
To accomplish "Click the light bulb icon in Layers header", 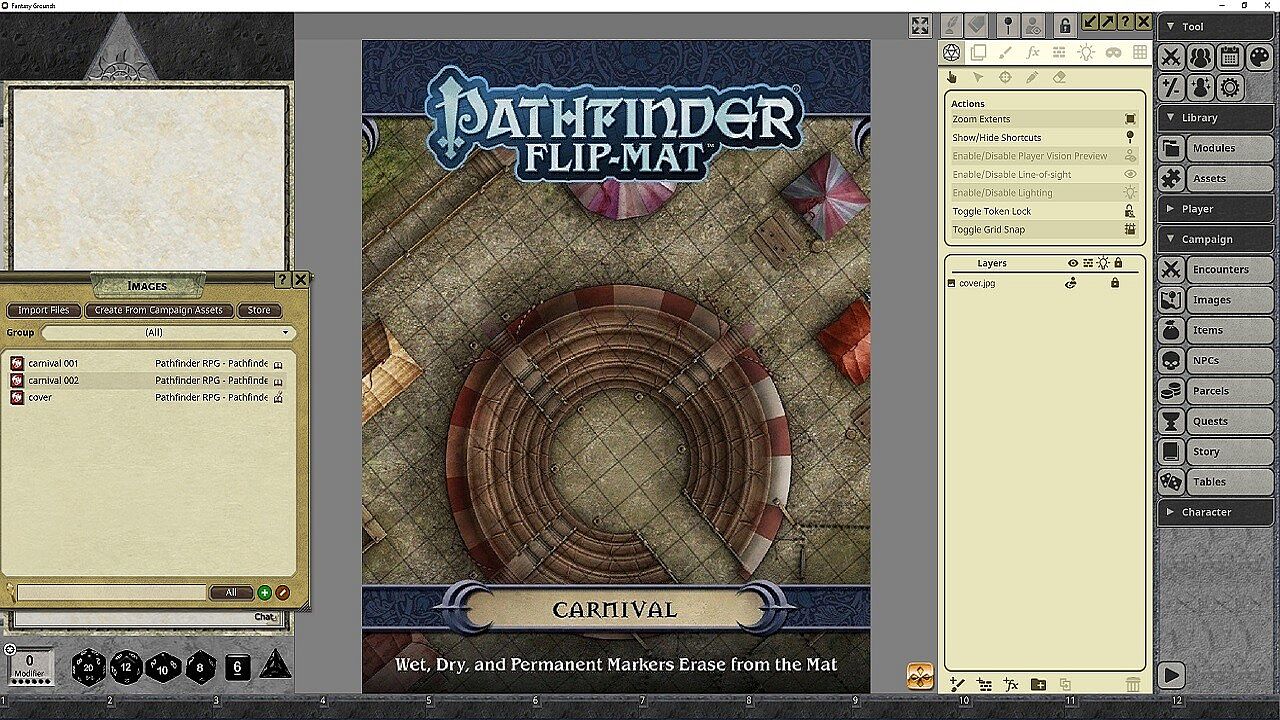I will coord(1103,263).
